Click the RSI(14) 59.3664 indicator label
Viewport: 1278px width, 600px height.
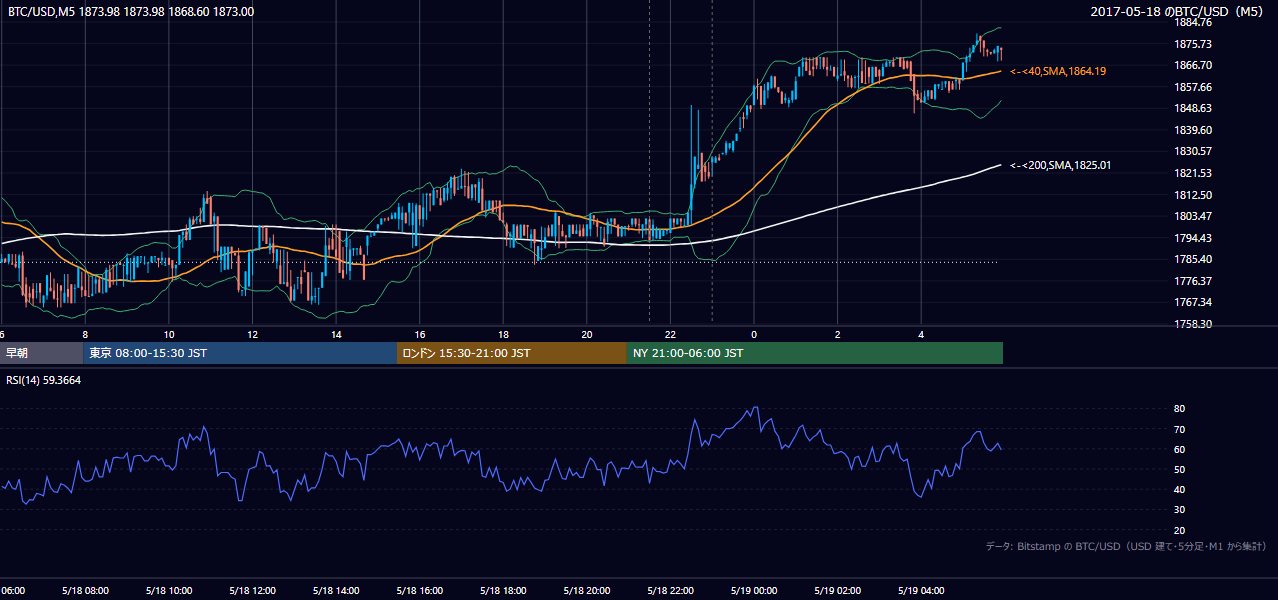pyautogui.click(x=44, y=380)
